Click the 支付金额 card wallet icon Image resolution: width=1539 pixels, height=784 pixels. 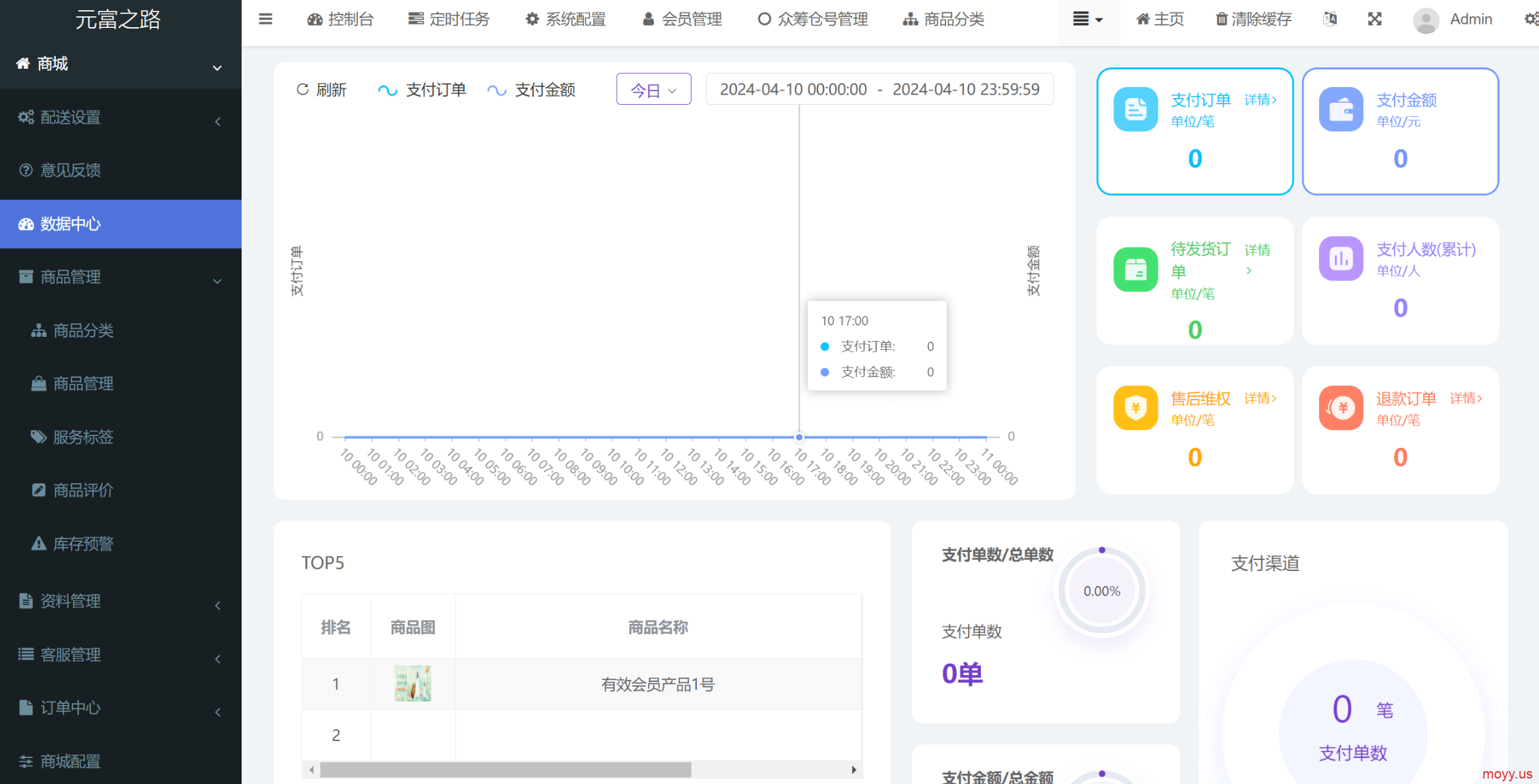1341,109
